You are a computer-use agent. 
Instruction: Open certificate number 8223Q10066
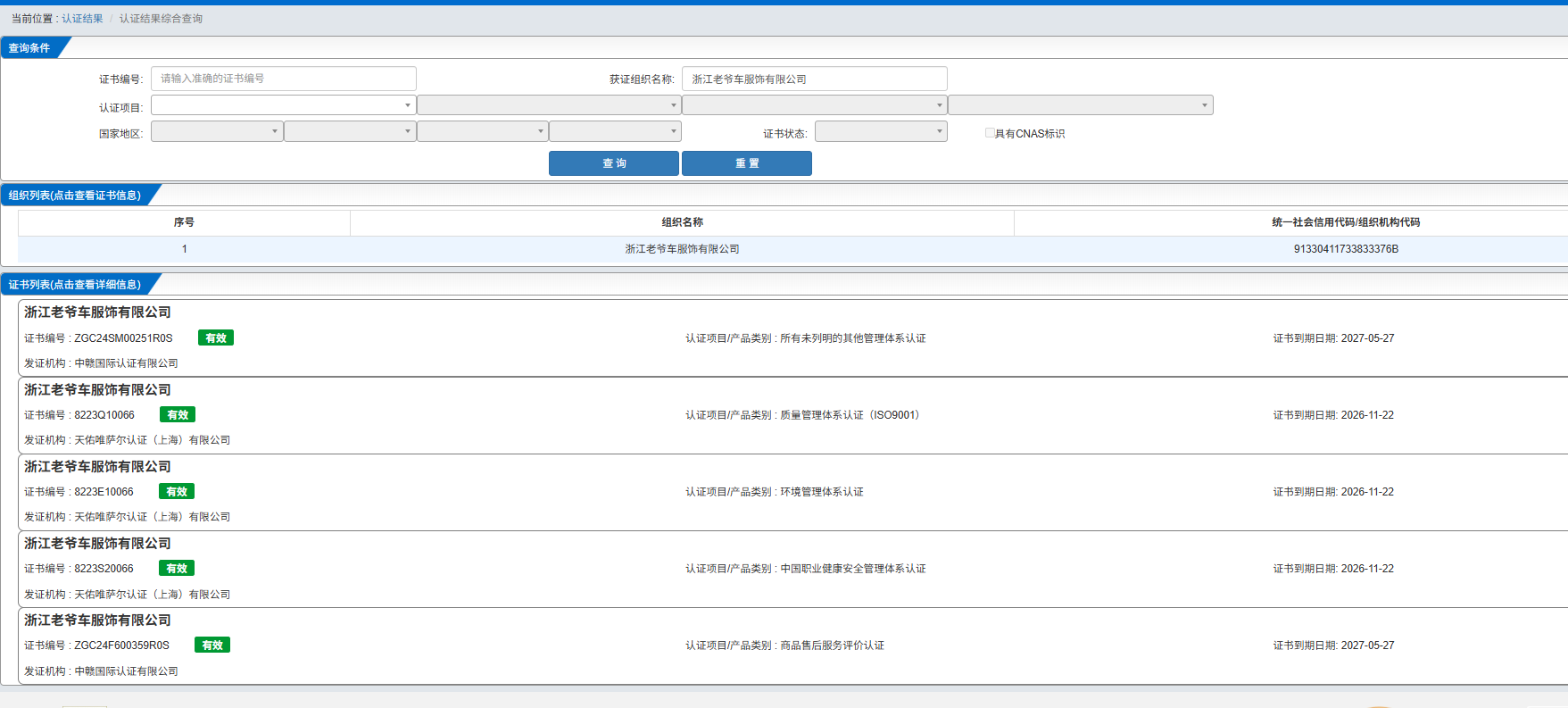click(104, 415)
